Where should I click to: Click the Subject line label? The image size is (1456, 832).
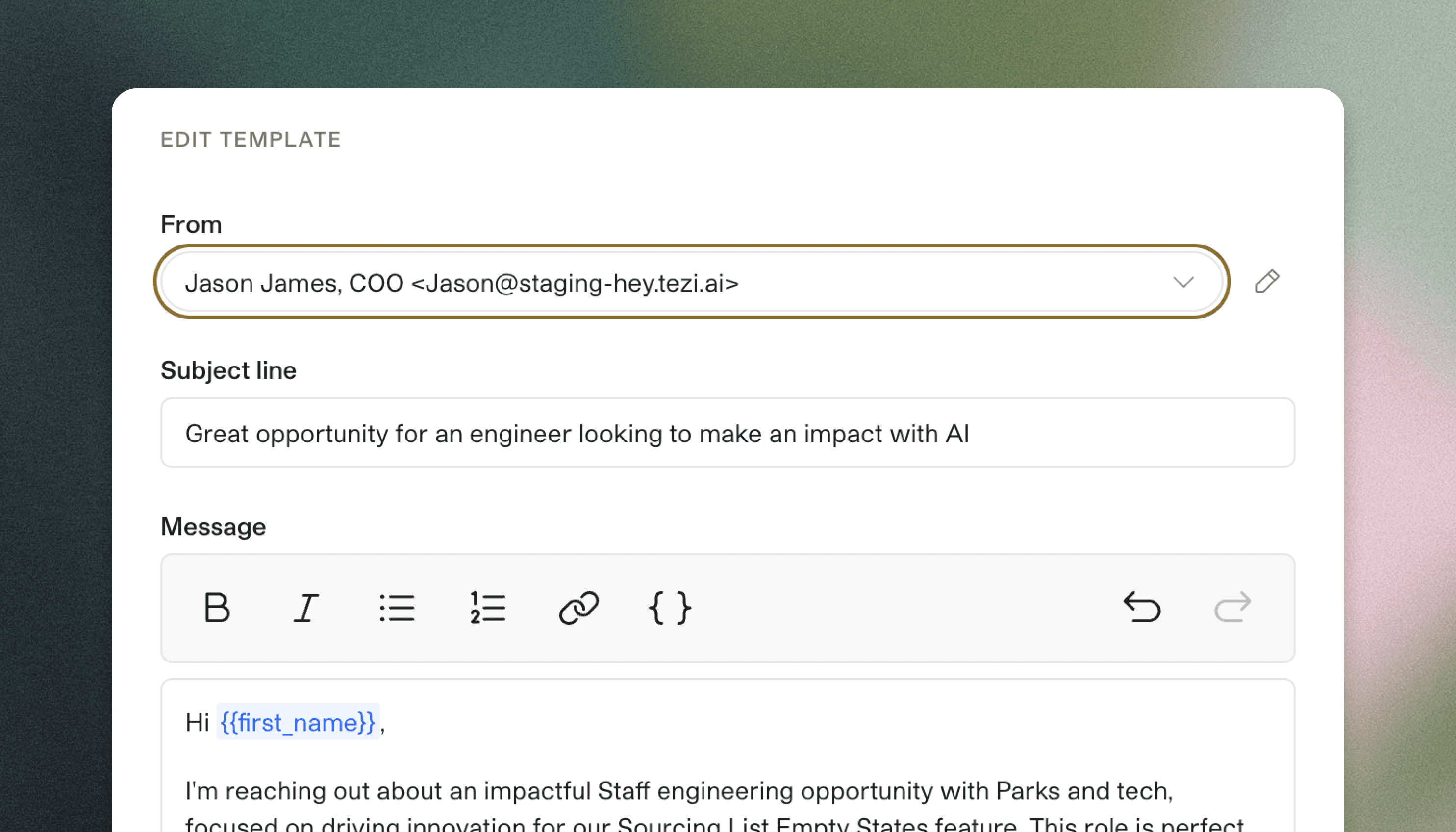coord(228,370)
